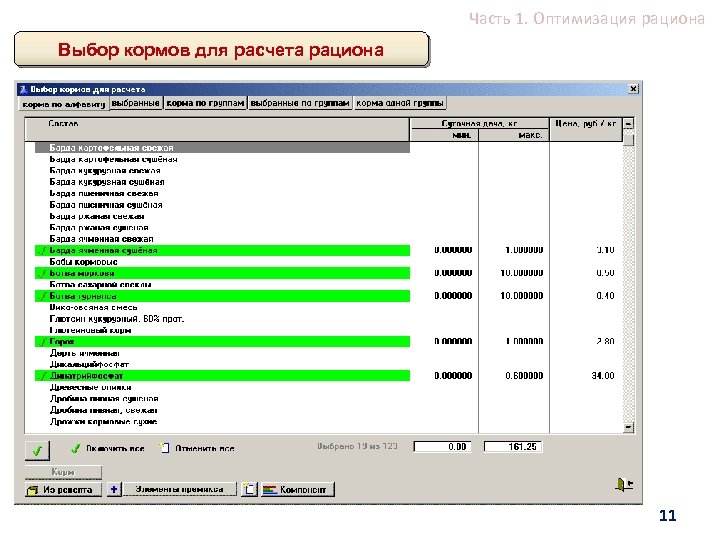720x540 pixels.
Task: Switch to выбранные tab
Action: (x=135, y=103)
